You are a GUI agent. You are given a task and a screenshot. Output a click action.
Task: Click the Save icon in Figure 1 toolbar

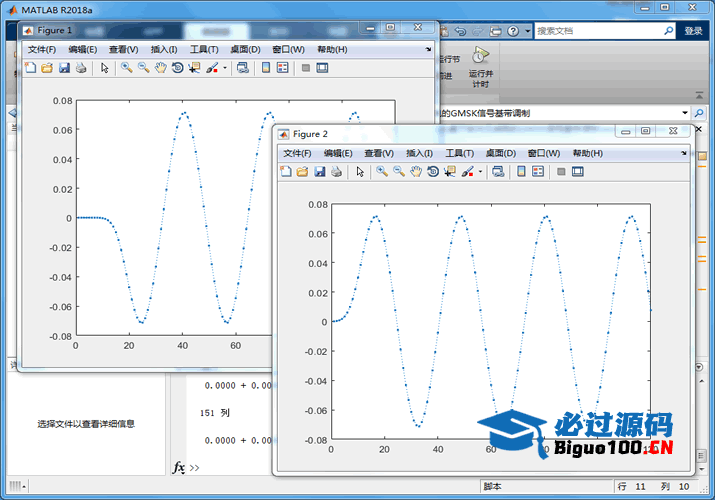64,68
